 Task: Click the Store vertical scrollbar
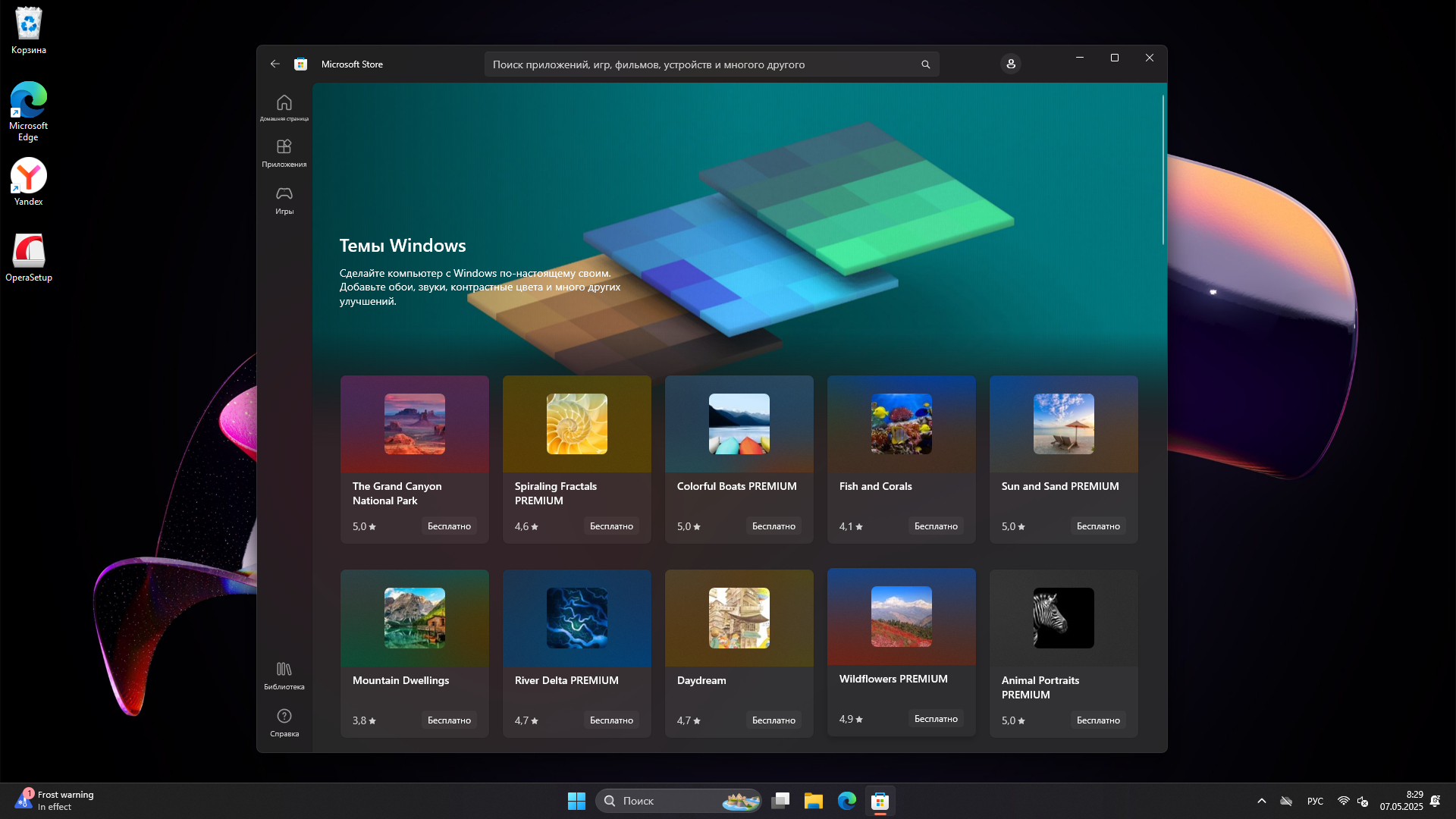[x=1163, y=171]
